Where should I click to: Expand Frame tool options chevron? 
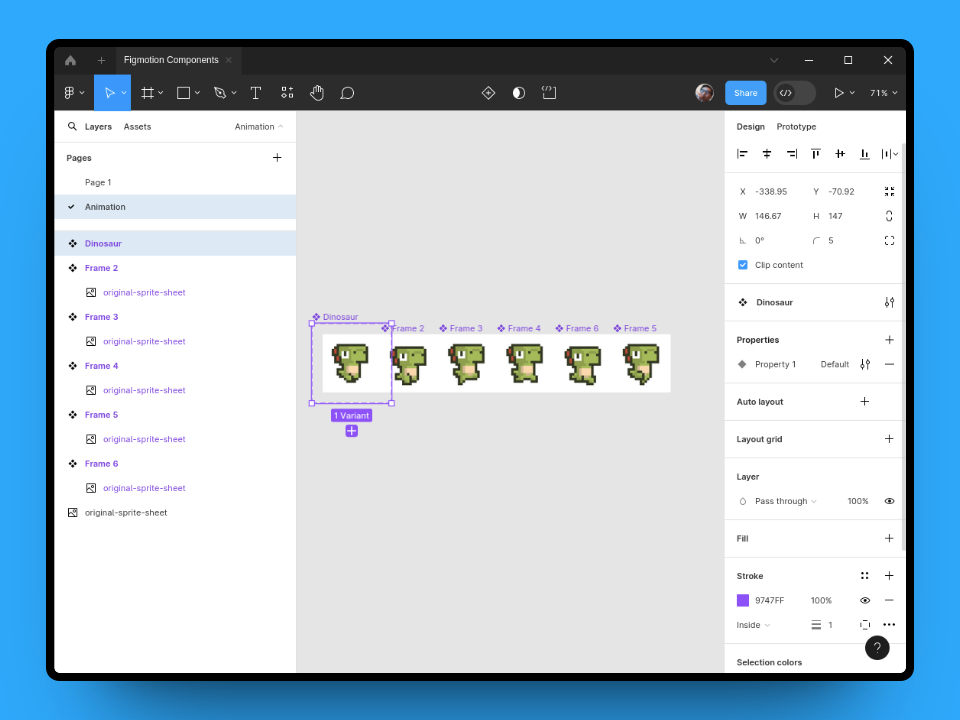click(x=160, y=92)
